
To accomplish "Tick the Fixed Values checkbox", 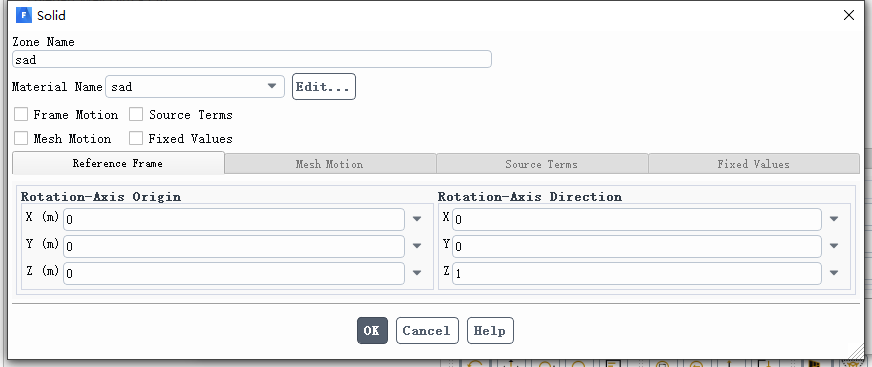I will pos(136,138).
